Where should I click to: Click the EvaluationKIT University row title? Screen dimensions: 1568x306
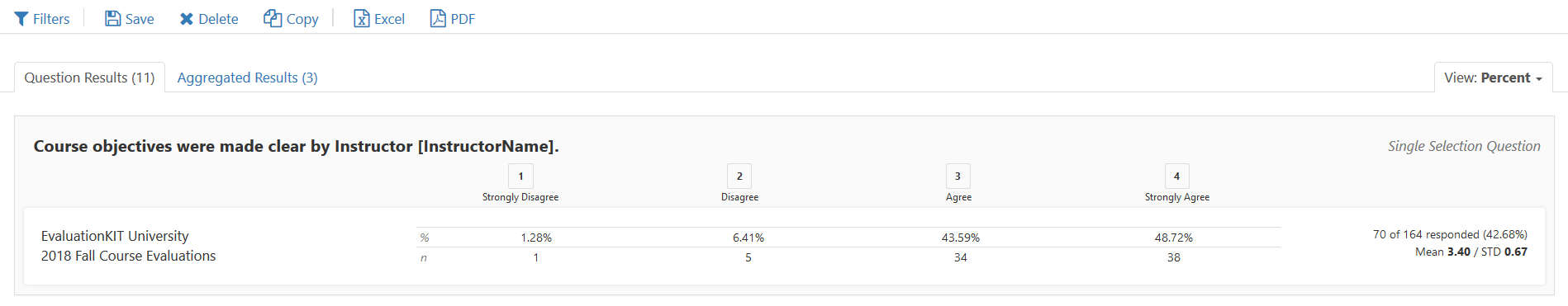[x=115, y=236]
